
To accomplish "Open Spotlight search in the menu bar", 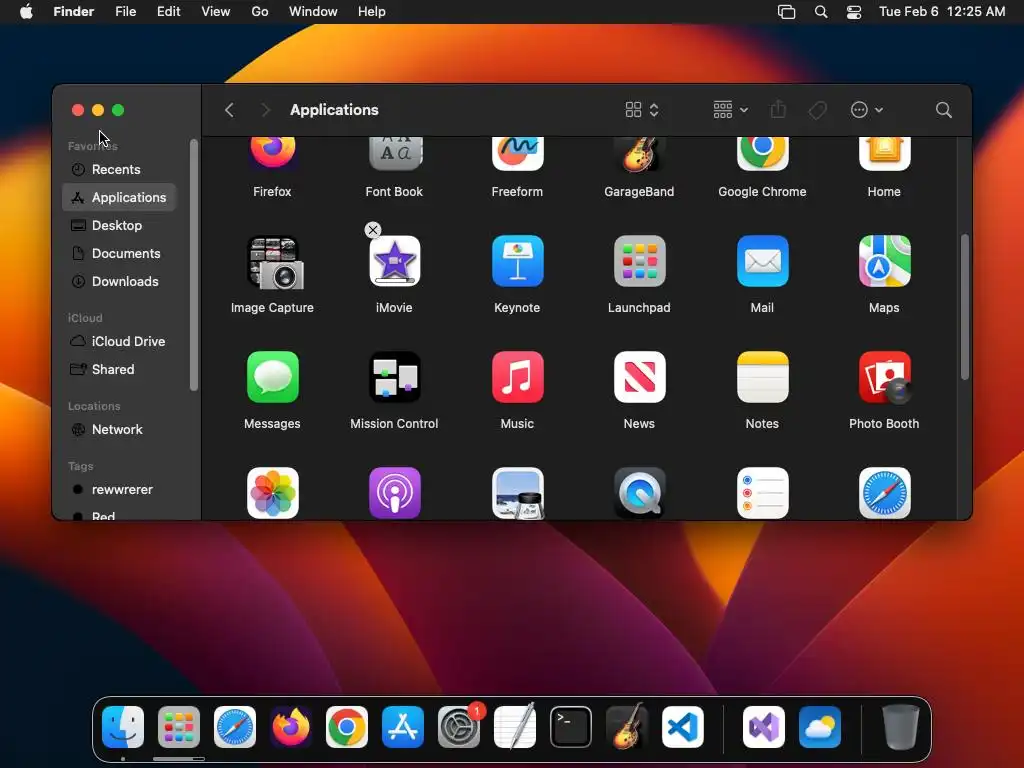I will pos(821,12).
